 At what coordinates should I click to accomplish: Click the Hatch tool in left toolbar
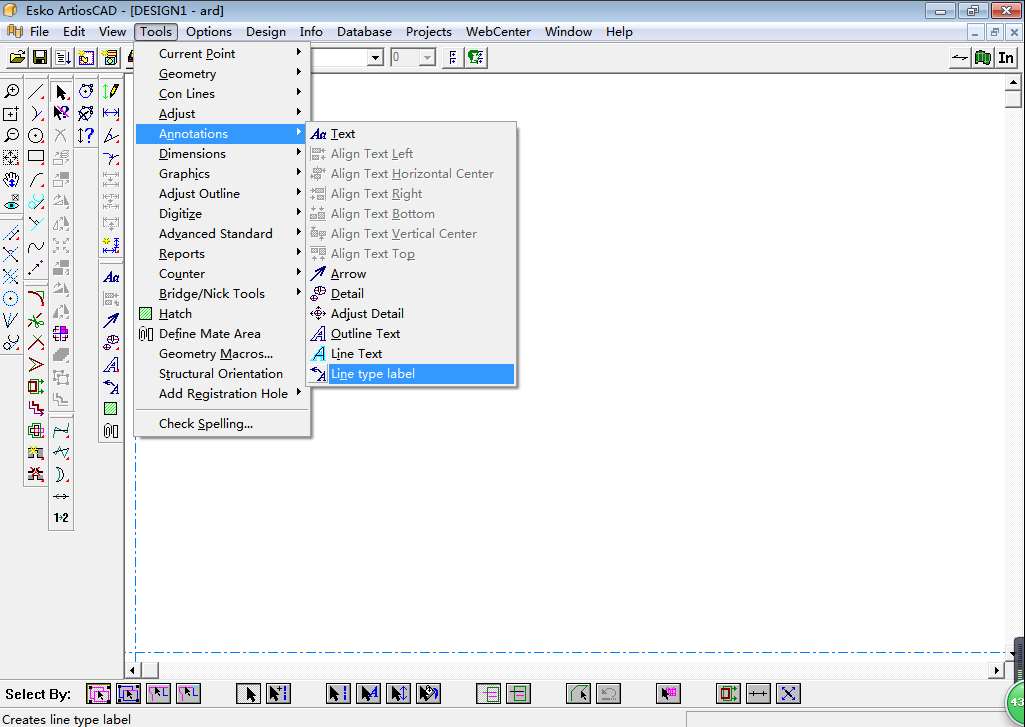[x=111, y=409]
